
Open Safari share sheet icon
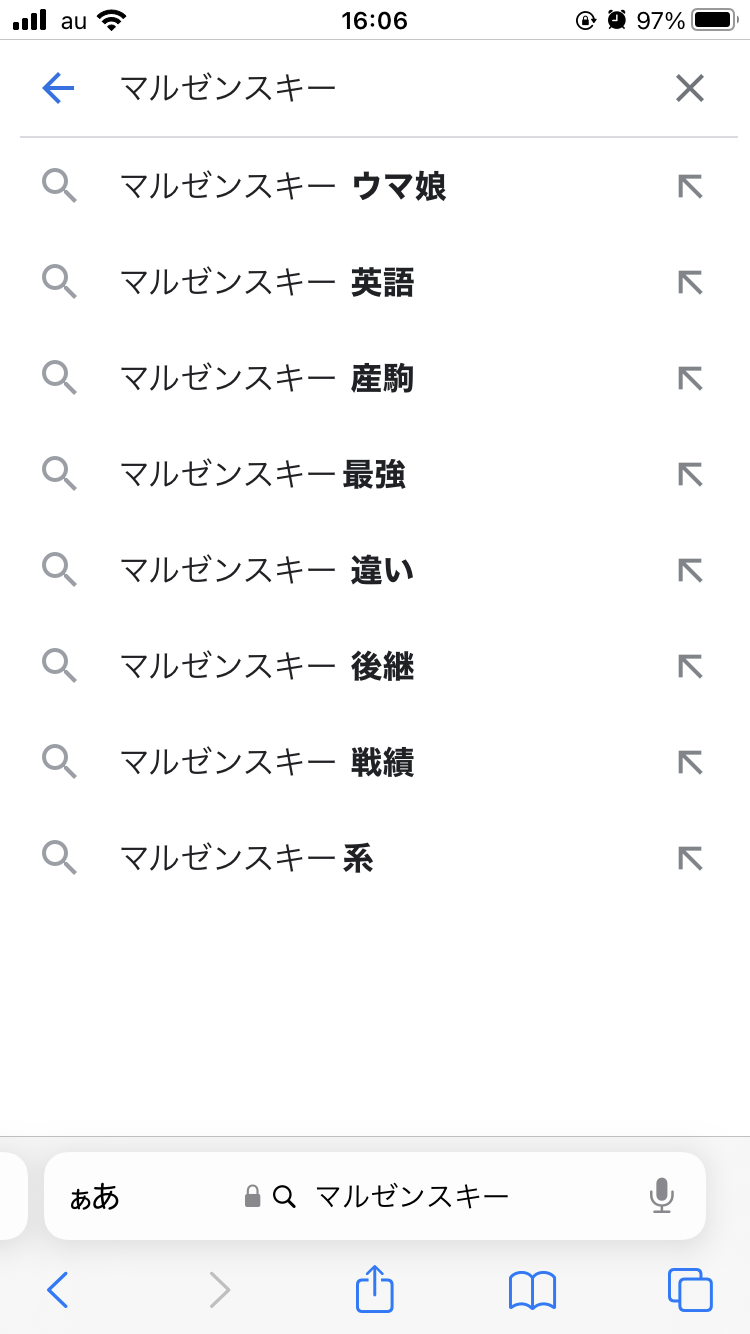coord(375,1289)
